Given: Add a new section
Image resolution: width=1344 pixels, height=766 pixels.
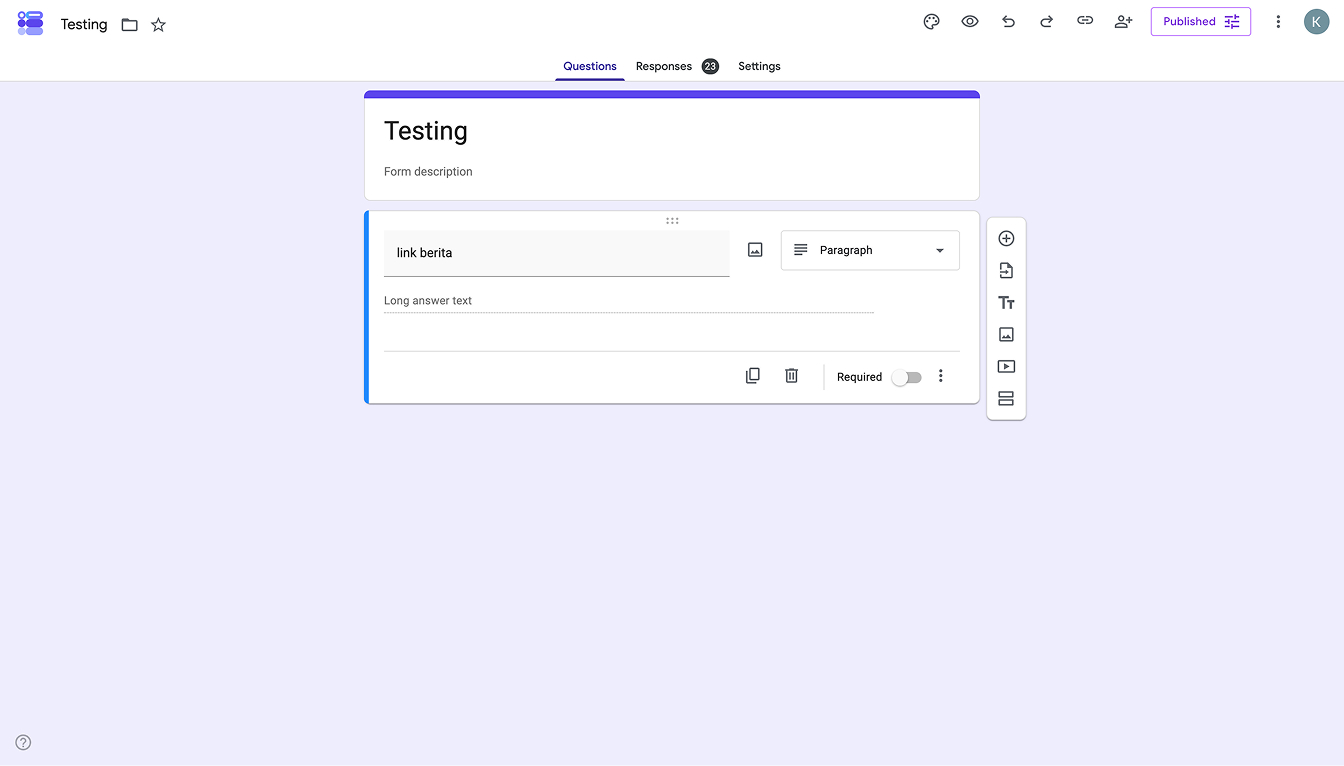Looking at the screenshot, I should tap(1006, 398).
